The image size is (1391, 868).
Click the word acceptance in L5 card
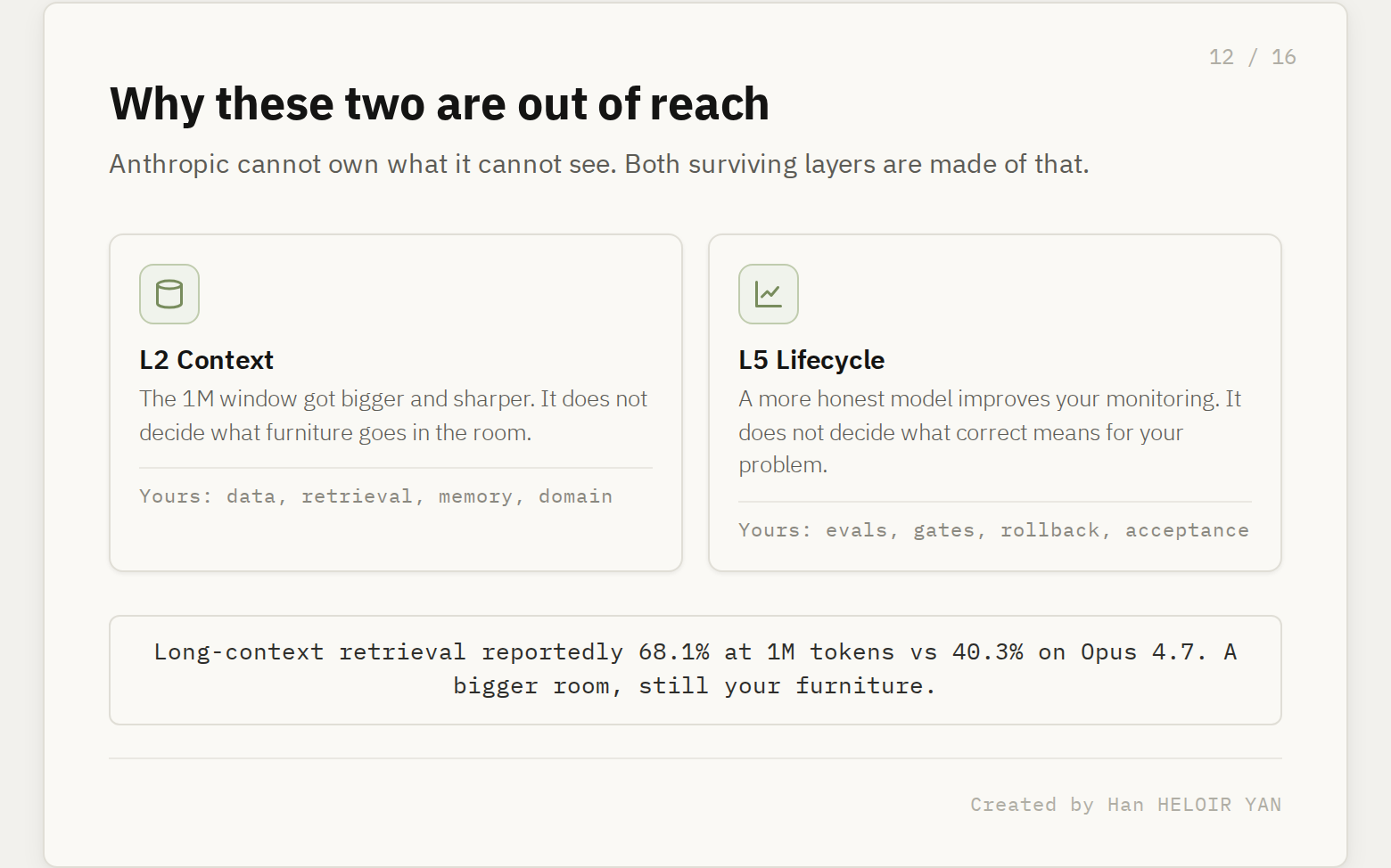1187,530
